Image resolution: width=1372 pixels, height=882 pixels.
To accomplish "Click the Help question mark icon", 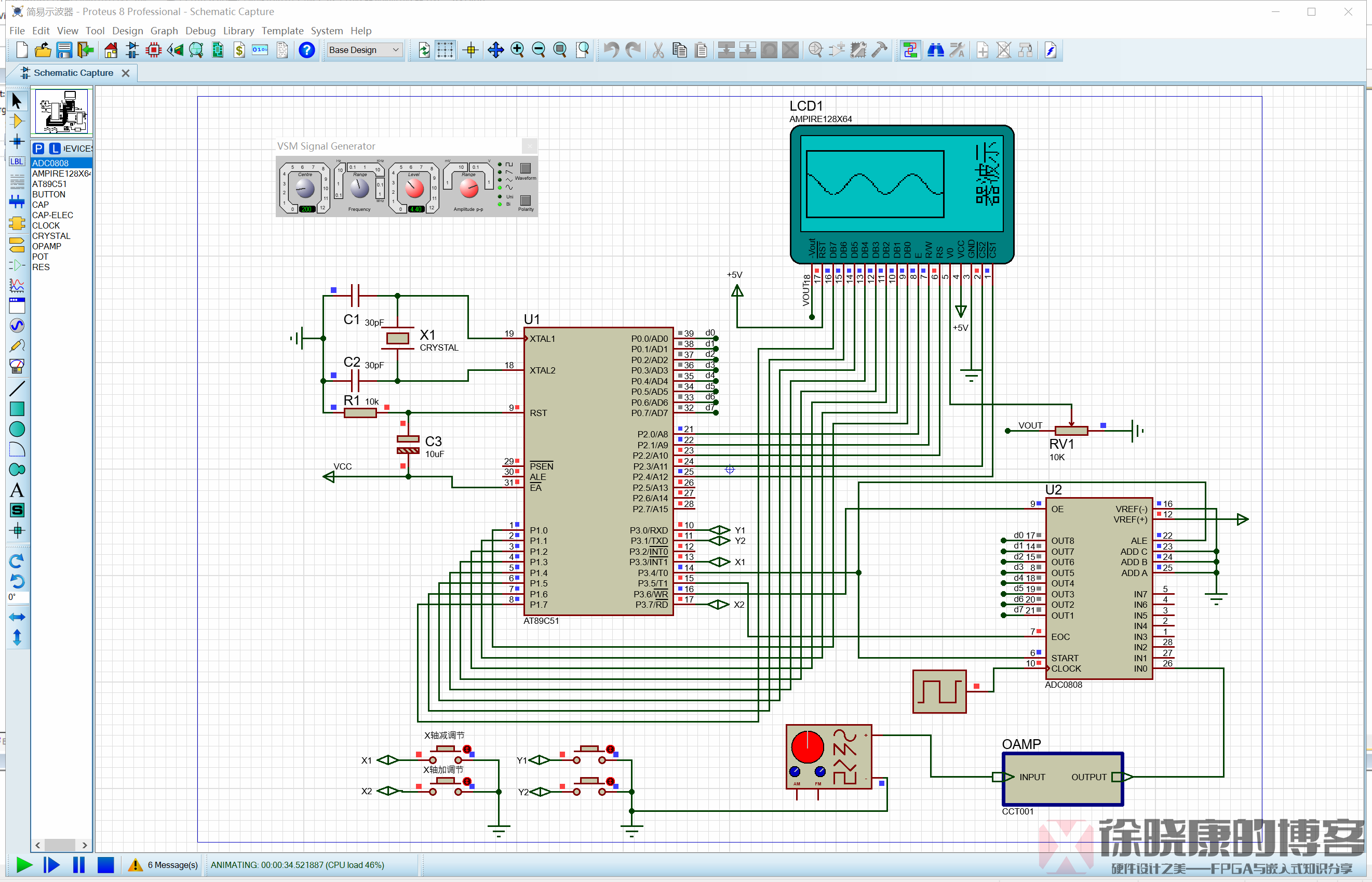I will [307, 50].
